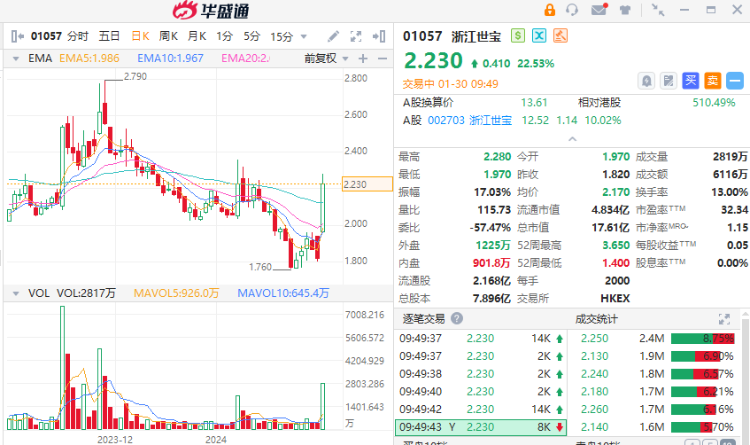Click the 2.250 price statistics row
The image size is (750, 445).
[x=655, y=338]
